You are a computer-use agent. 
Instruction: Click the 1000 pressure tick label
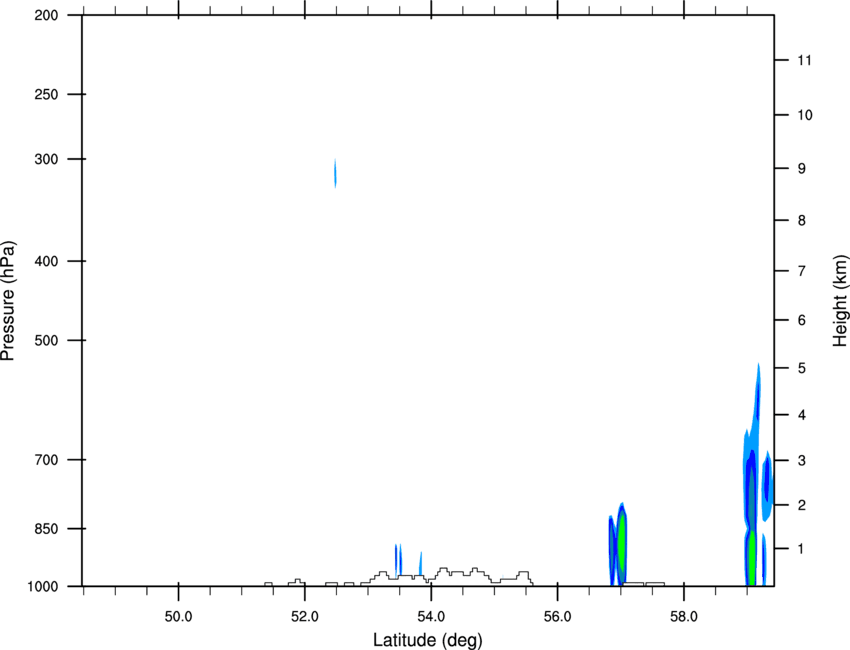point(42,587)
